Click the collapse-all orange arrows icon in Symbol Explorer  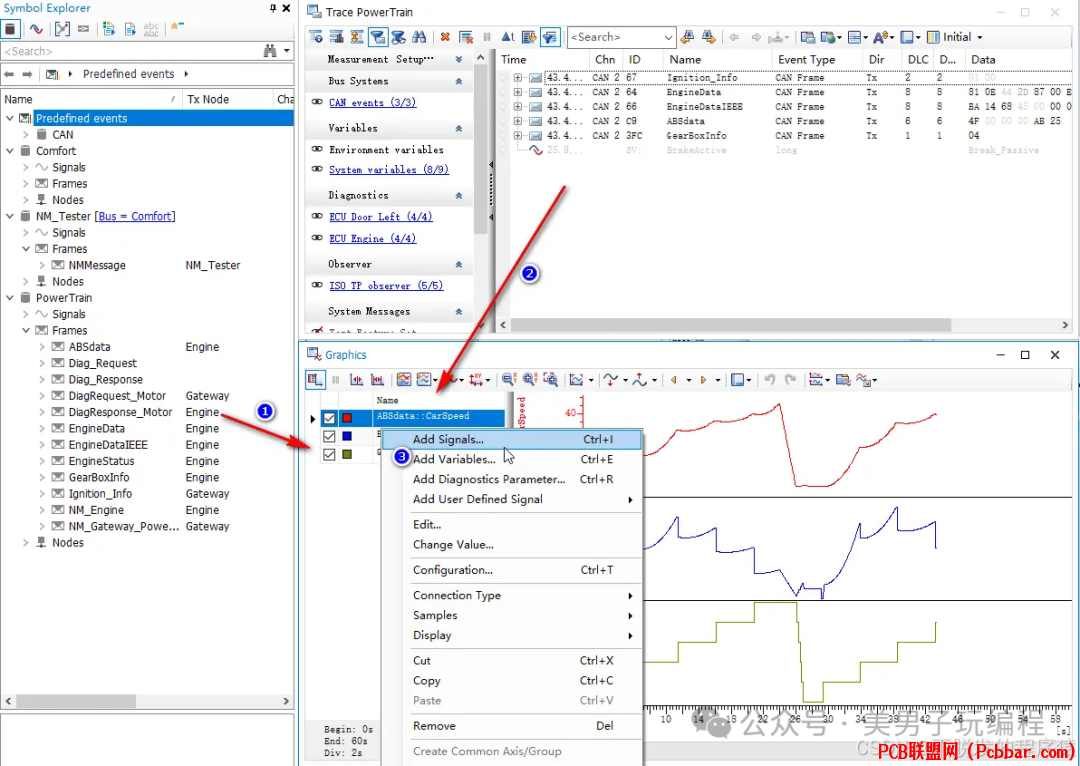point(177,28)
